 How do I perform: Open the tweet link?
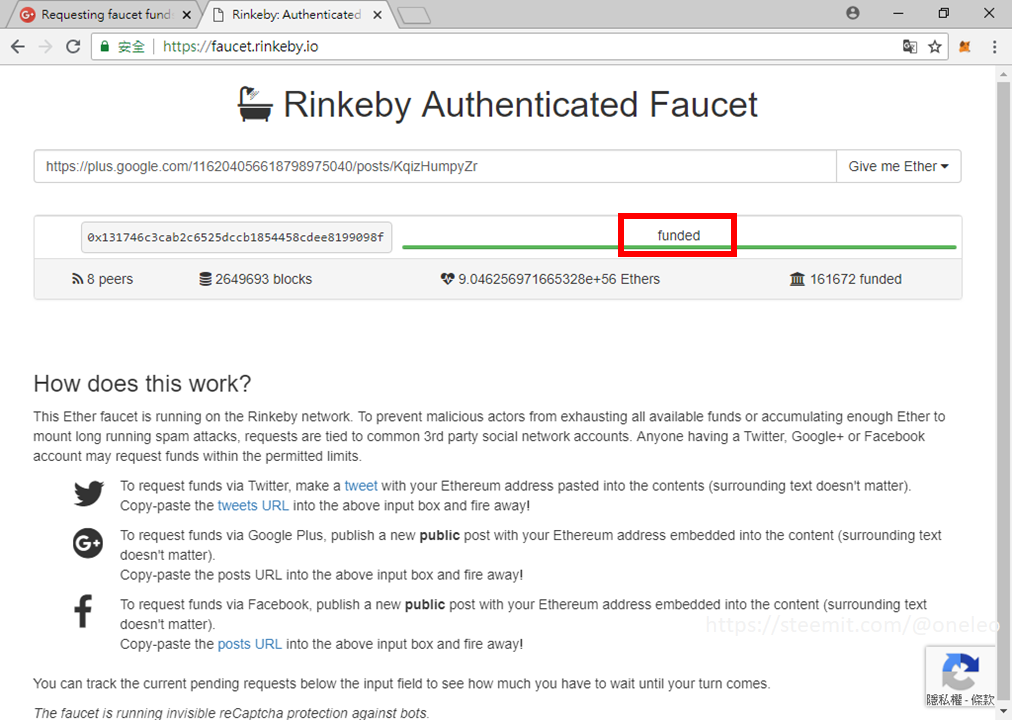click(x=361, y=486)
